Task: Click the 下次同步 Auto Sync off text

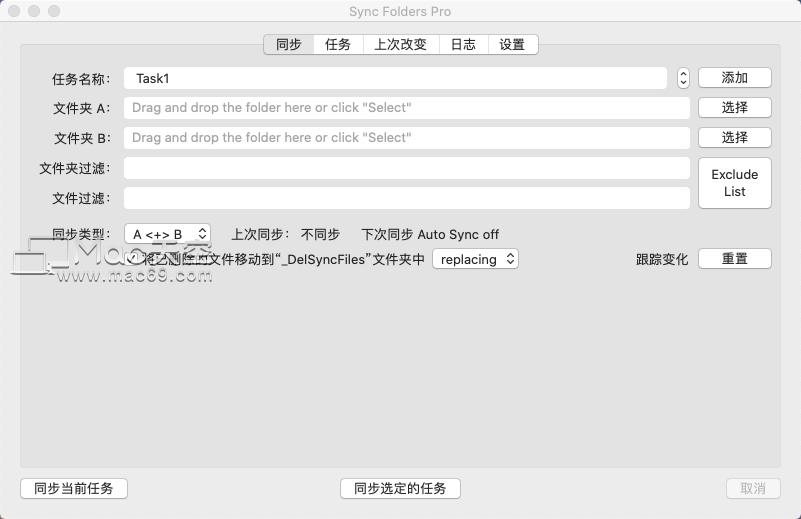Action: tap(430, 234)
